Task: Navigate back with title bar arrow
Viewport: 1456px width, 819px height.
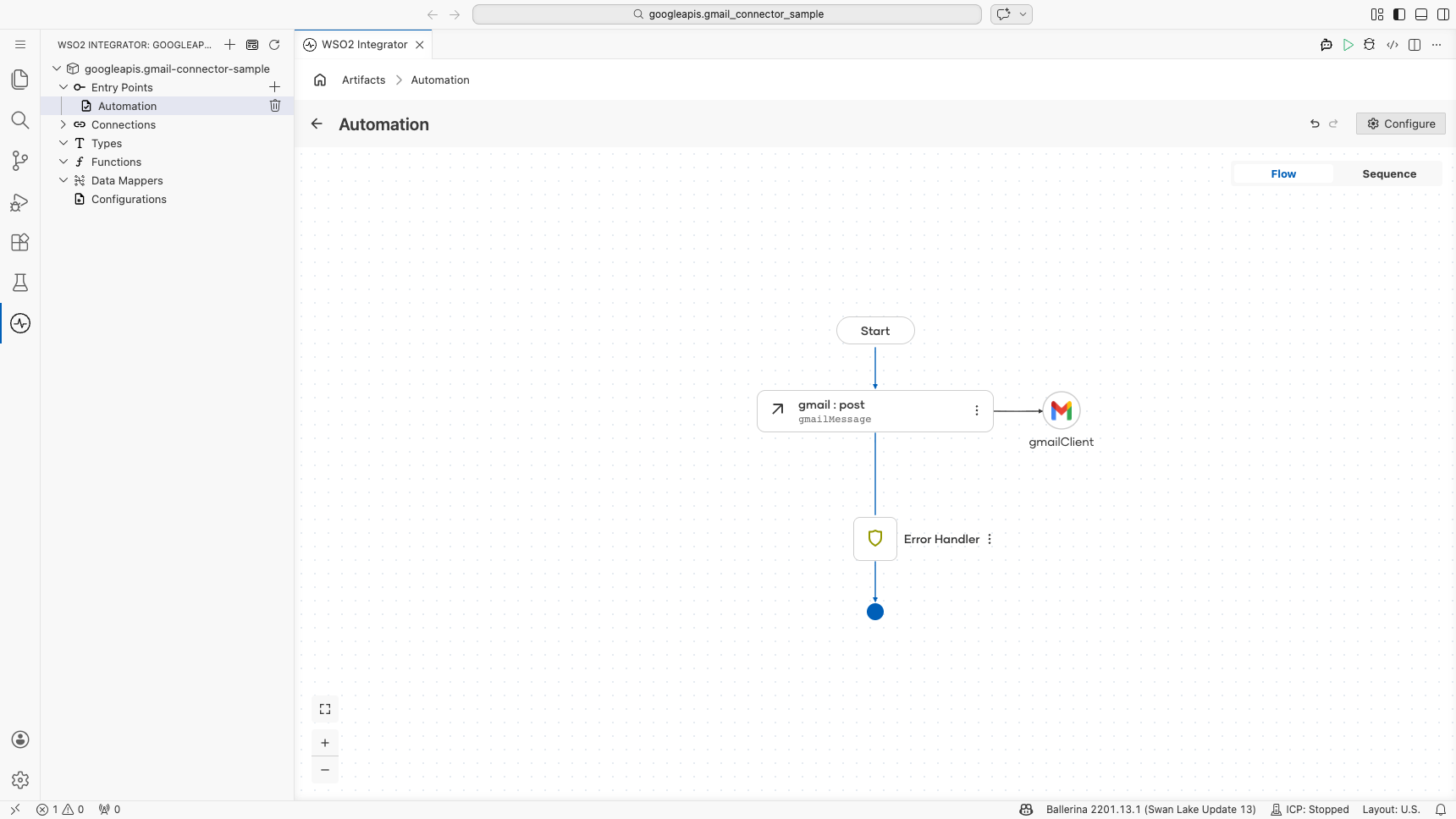Action: click(433, 14)
